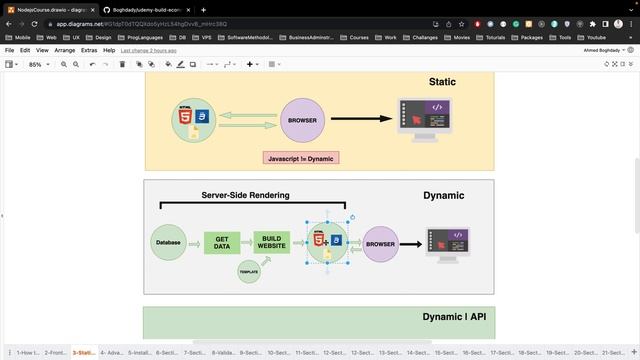Click the globe language icon
The height and width of the screenshot is (360, 640).
[x=631, y=50]
